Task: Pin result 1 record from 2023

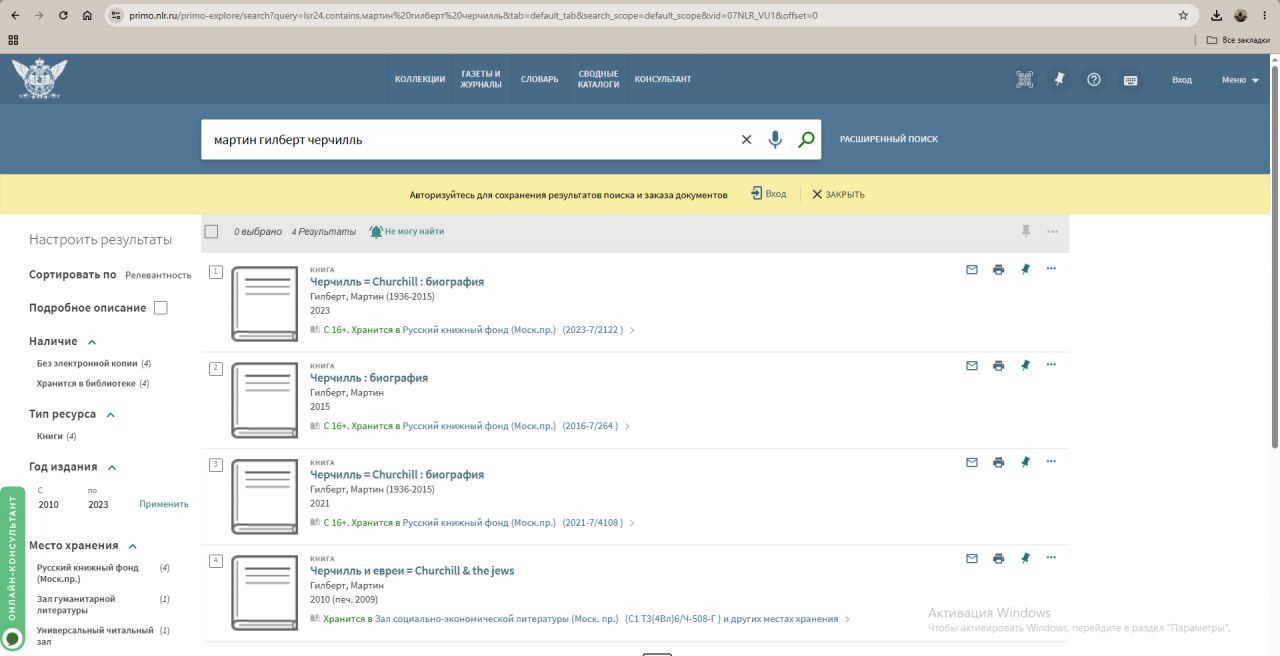Action: pyautogui.click(x=1025, y=269)
